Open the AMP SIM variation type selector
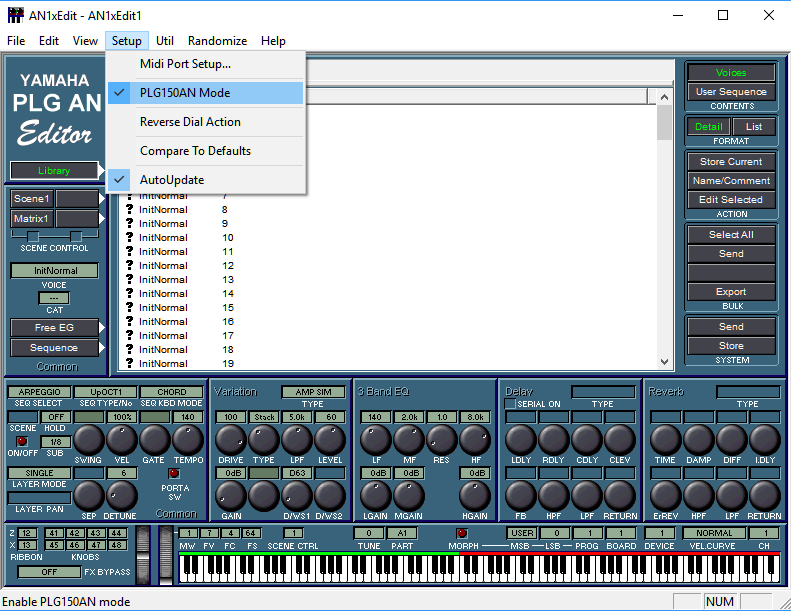 click(312, 392)
